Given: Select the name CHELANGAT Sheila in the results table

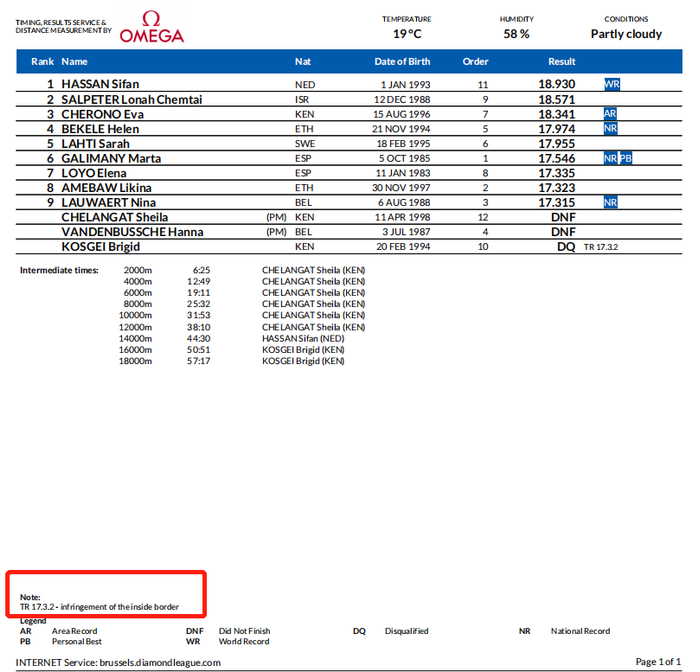Looking at the screenshot, I should point(115,217).
